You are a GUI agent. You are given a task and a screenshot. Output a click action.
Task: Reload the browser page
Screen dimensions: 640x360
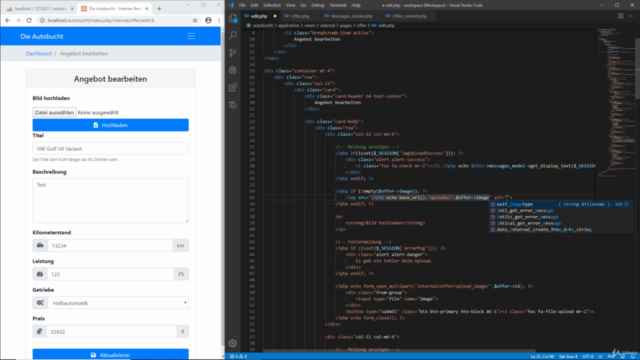pos(29,20)
